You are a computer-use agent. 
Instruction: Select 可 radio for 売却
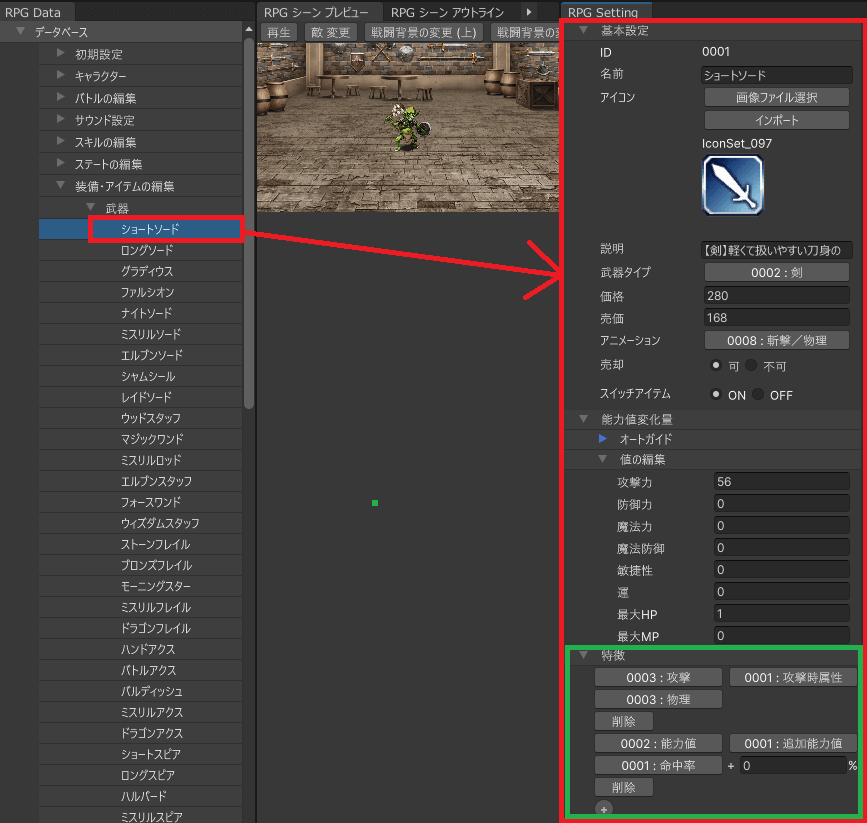pos(716,364)
